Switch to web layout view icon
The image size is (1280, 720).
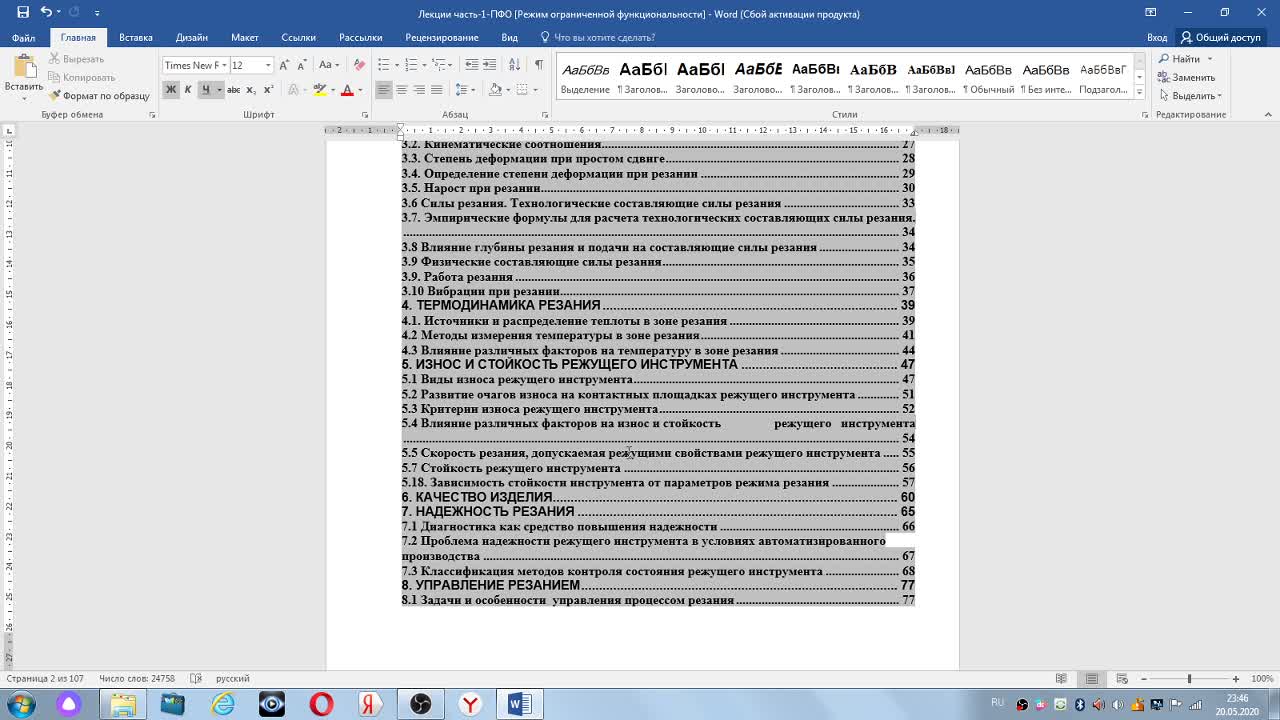pyautogui.click(x=1122, y=679)
